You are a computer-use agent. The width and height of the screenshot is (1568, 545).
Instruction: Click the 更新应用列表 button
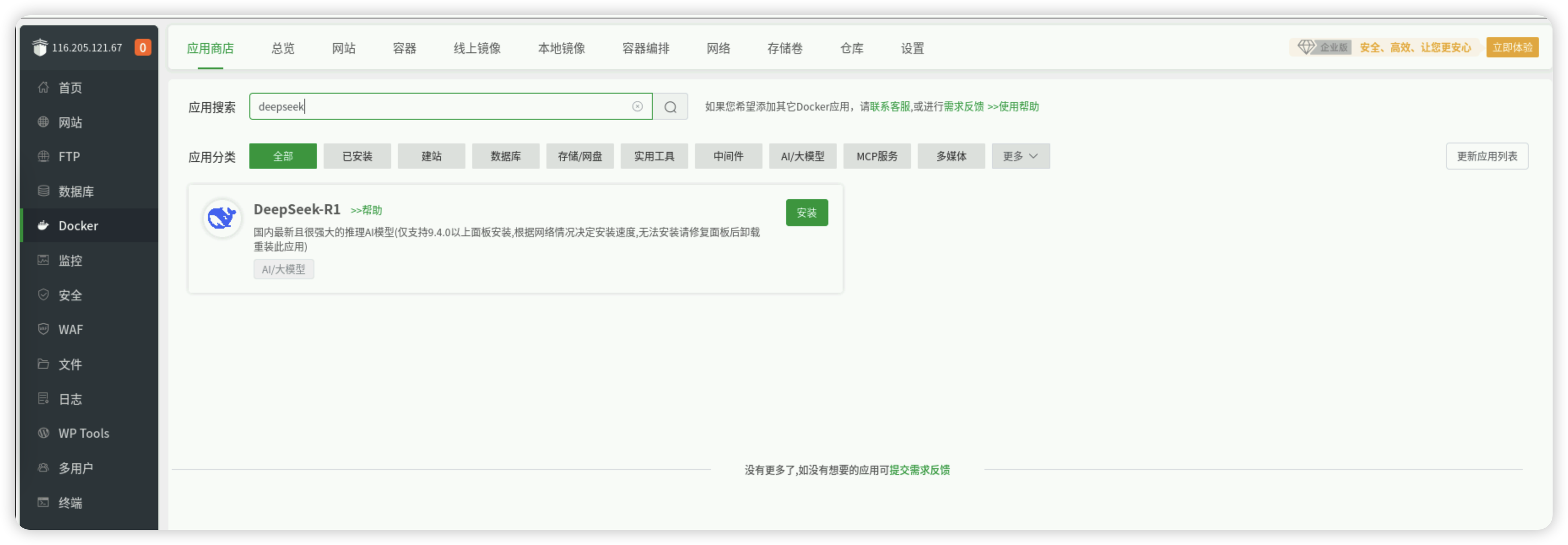[x=1487, y=156]
